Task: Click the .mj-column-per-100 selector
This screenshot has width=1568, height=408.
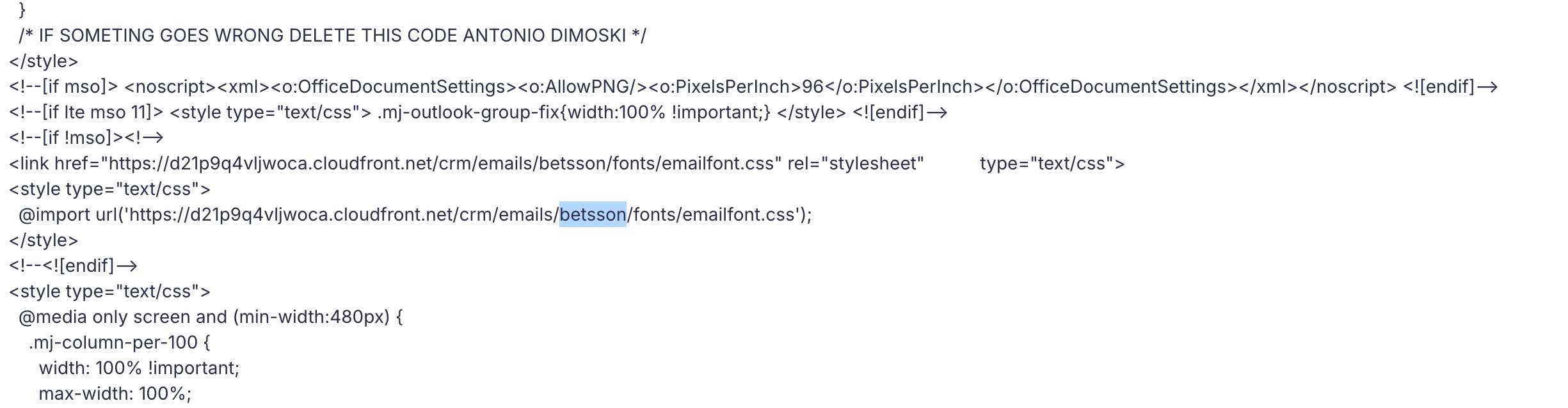Action: point(113,343)
